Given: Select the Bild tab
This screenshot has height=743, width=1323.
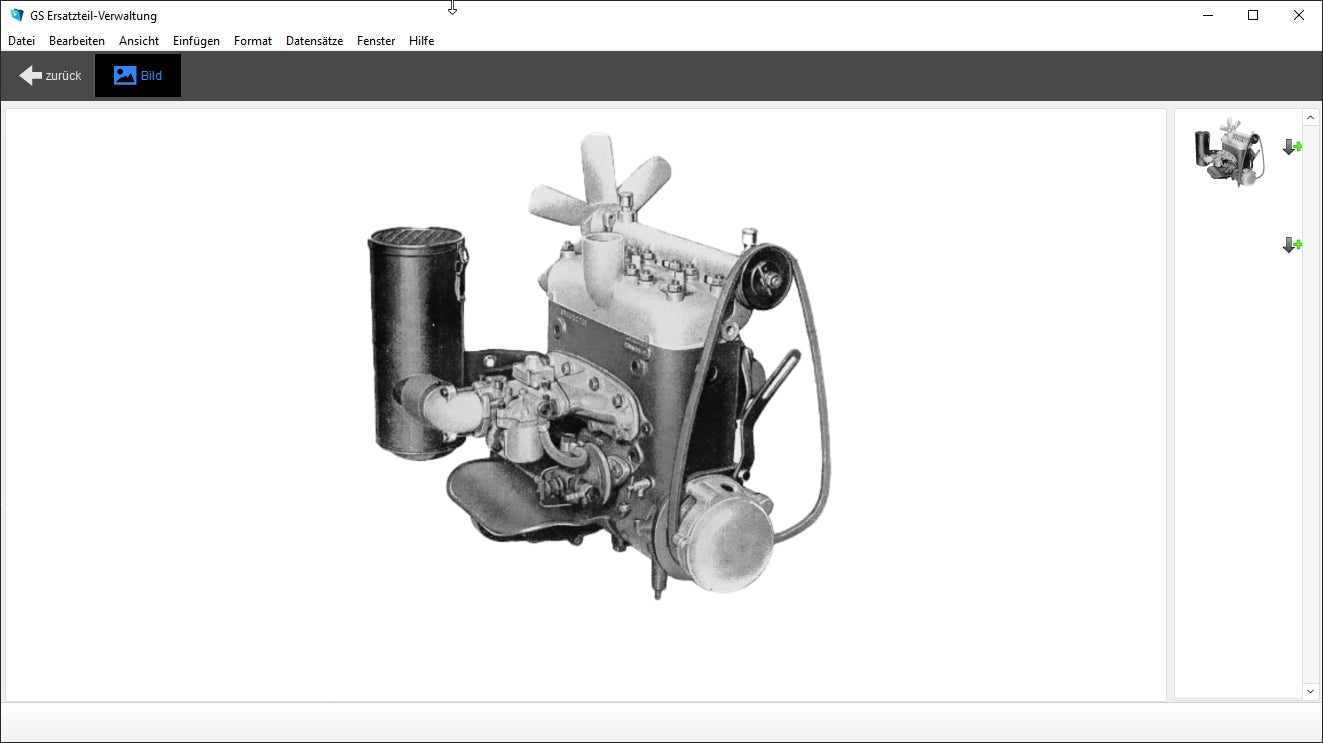Looking at the screenshot, I should [x=138, y=76].
